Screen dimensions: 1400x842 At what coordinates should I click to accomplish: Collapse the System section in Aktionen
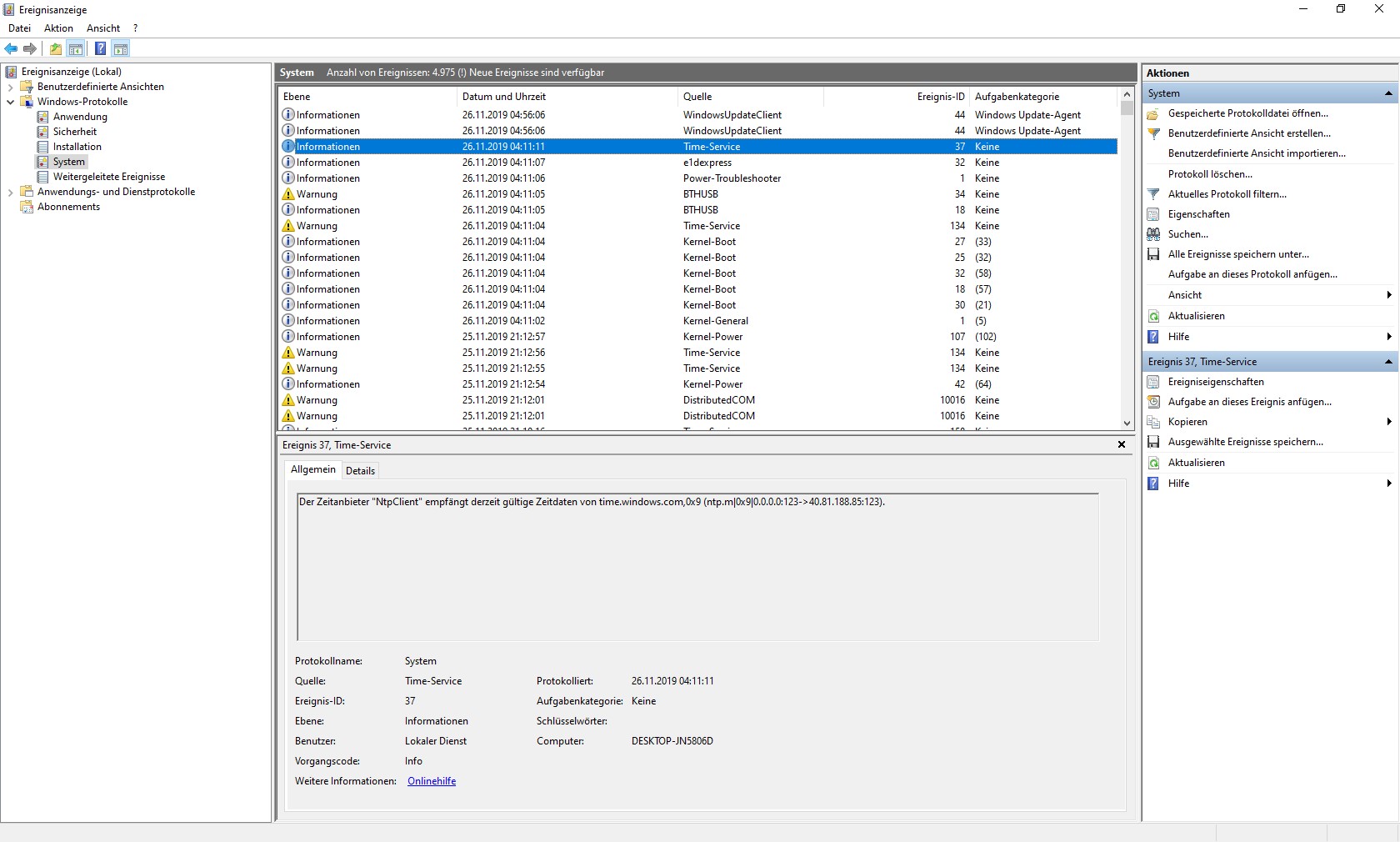(x=1388, y=93)
